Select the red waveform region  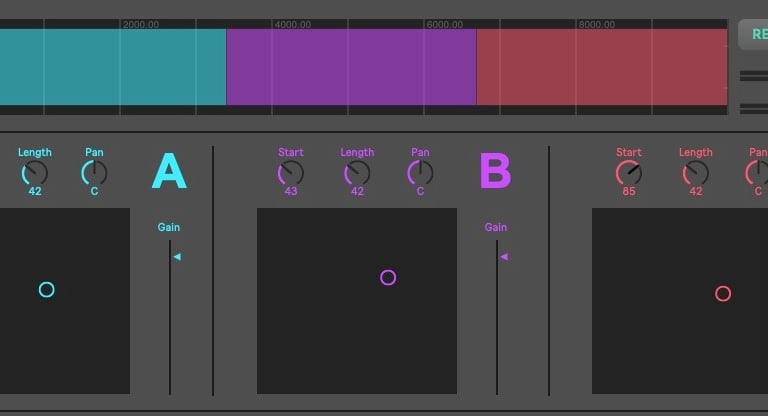pos(600,67)
